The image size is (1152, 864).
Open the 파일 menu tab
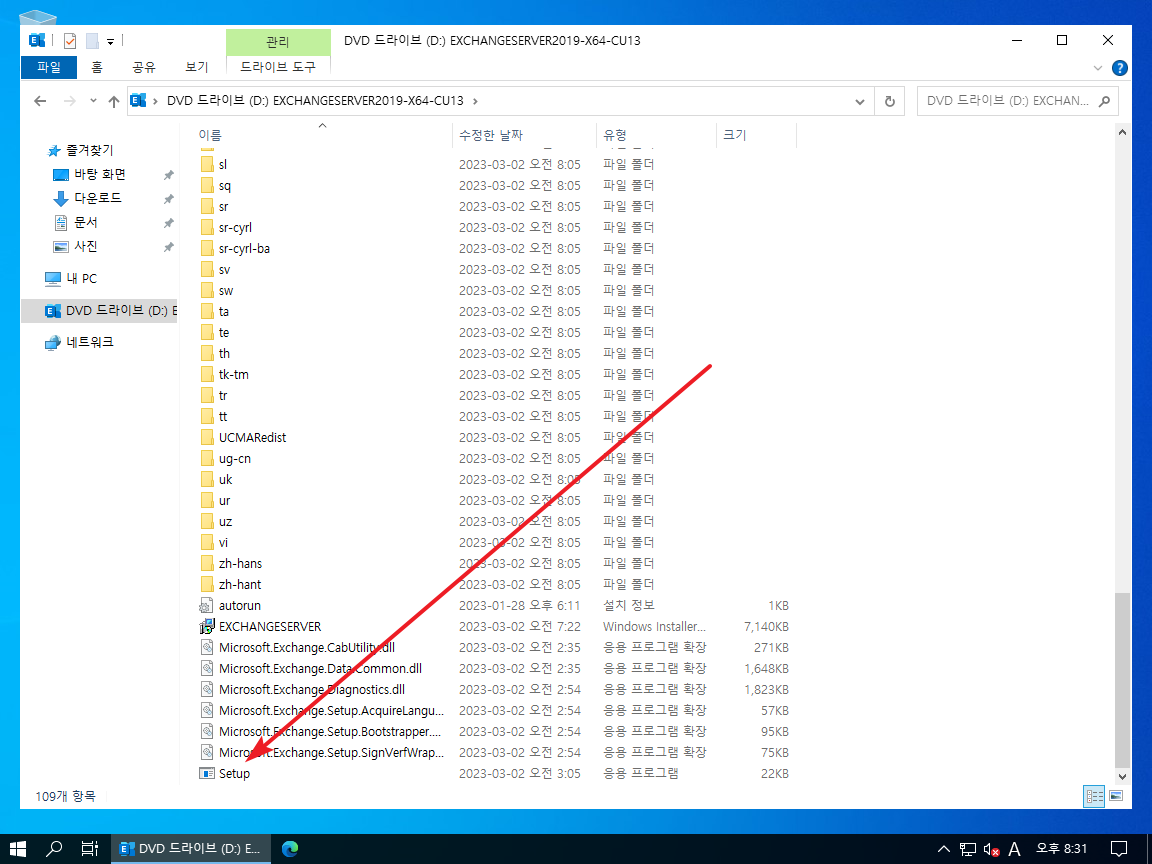[x=48, y=67]
